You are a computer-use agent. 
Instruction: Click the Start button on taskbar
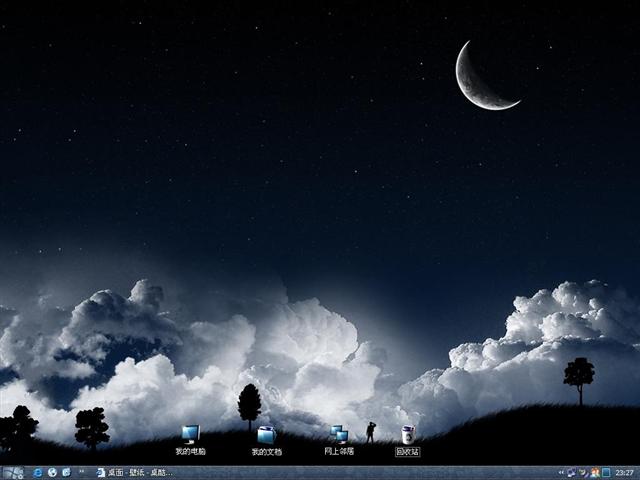(x=13, y=472)
